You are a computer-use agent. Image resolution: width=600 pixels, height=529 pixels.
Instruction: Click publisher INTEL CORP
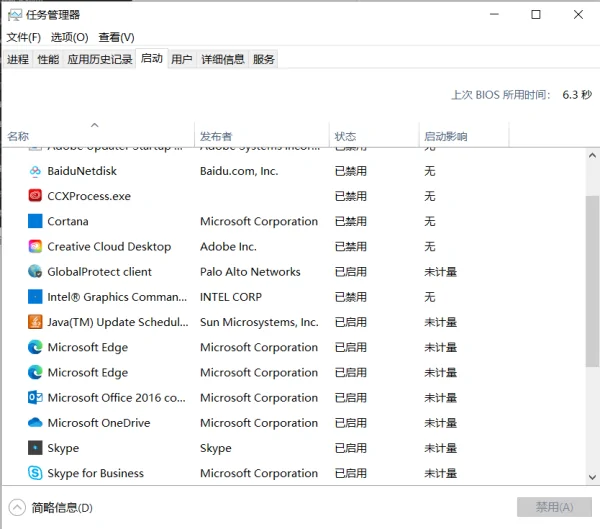231,297
